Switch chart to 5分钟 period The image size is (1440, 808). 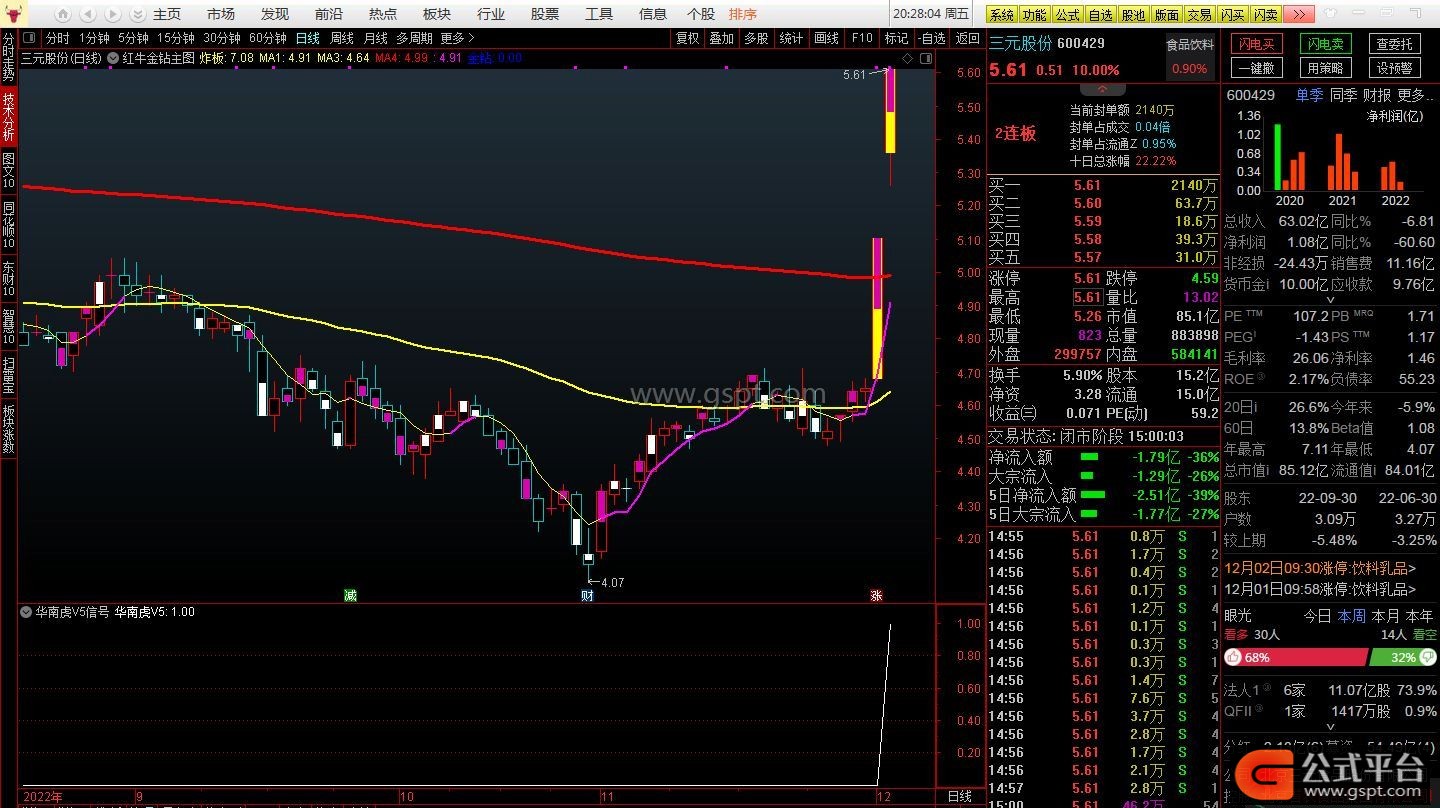pos(133,38)
